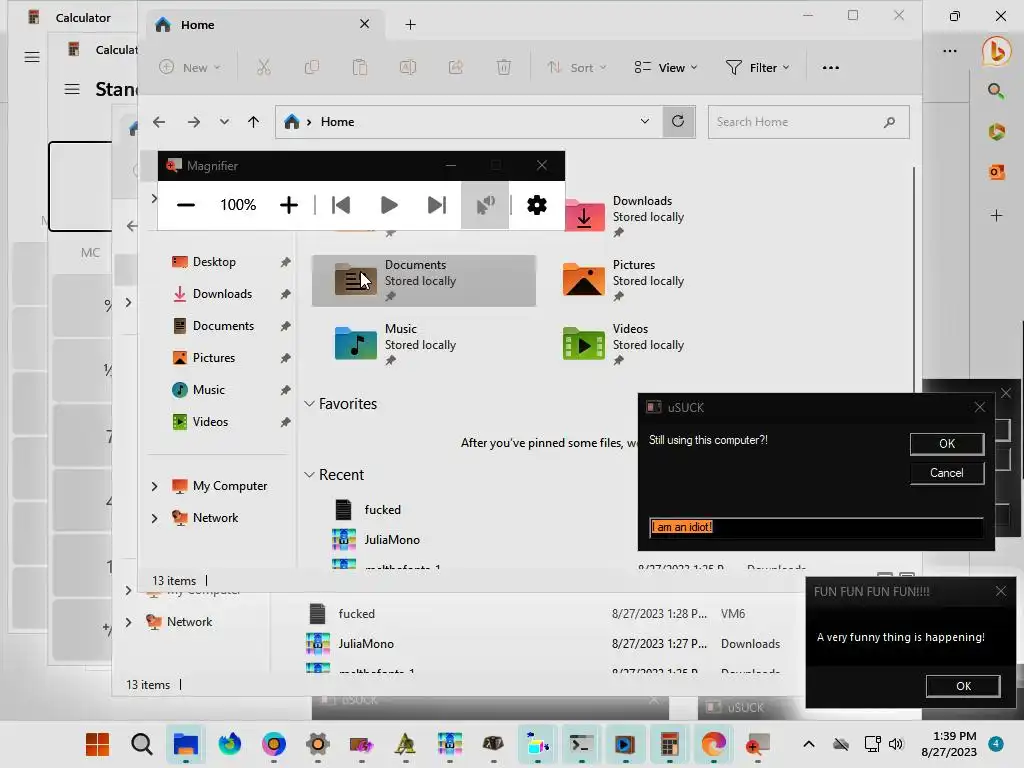The image size is (1024, 768).
Task: Show hidden system tray icons
Action: pos(808,744)
